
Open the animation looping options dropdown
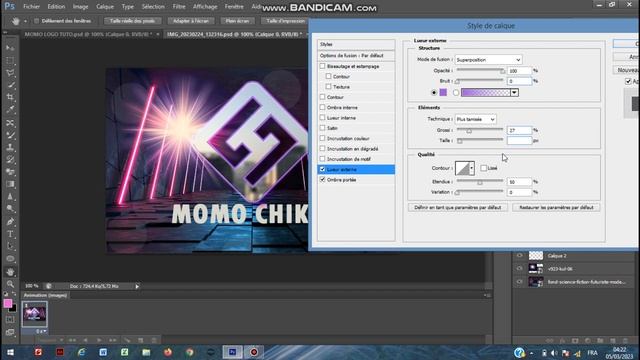pyautogui.click(x=51, y=340)
